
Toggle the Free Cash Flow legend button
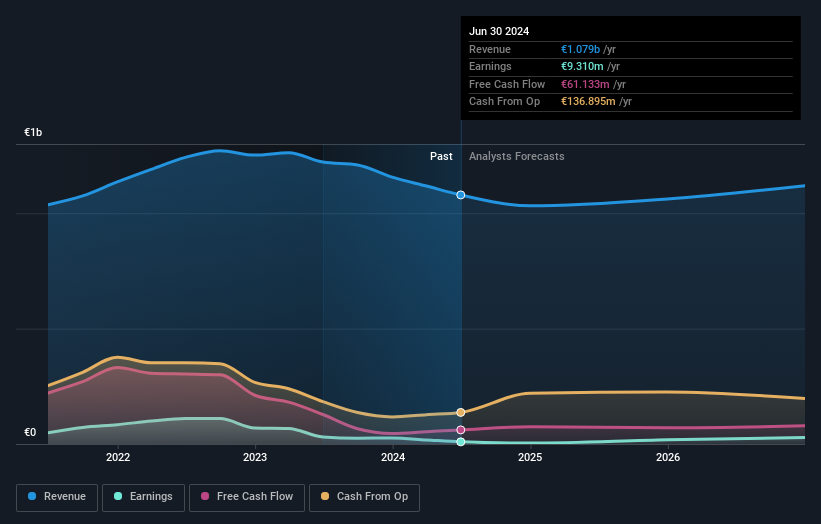coord(247,497)
